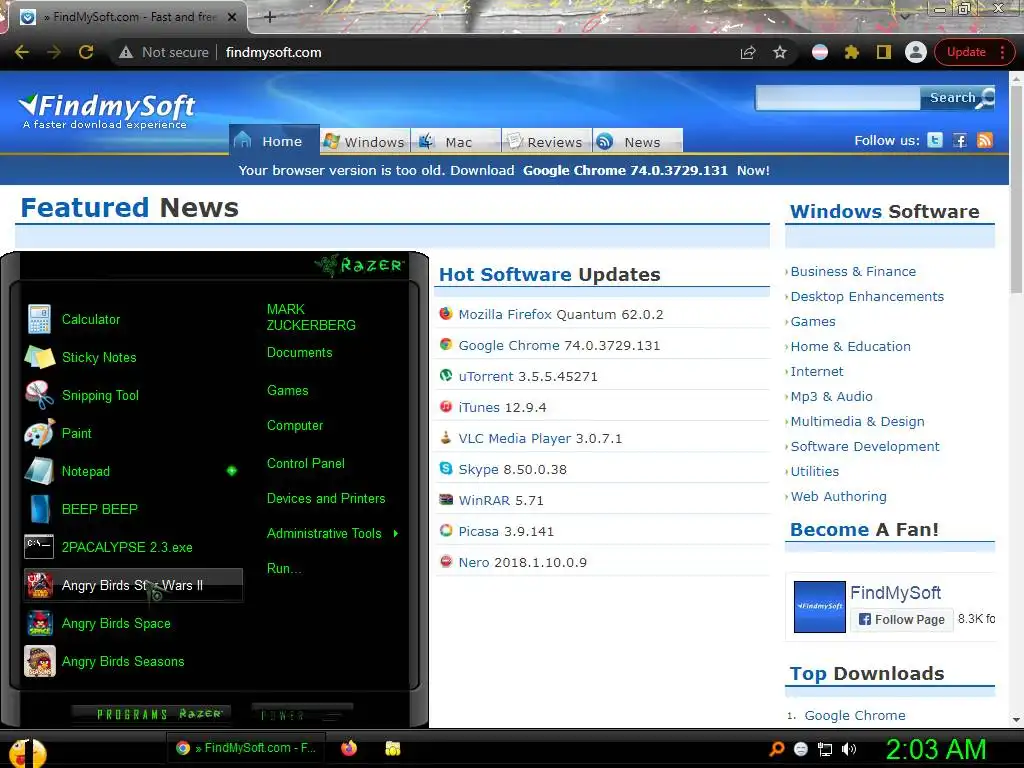Open the MARK ZUCKERBERG user folder
This screenshot has height=768, width=1024.
[311, 317]
